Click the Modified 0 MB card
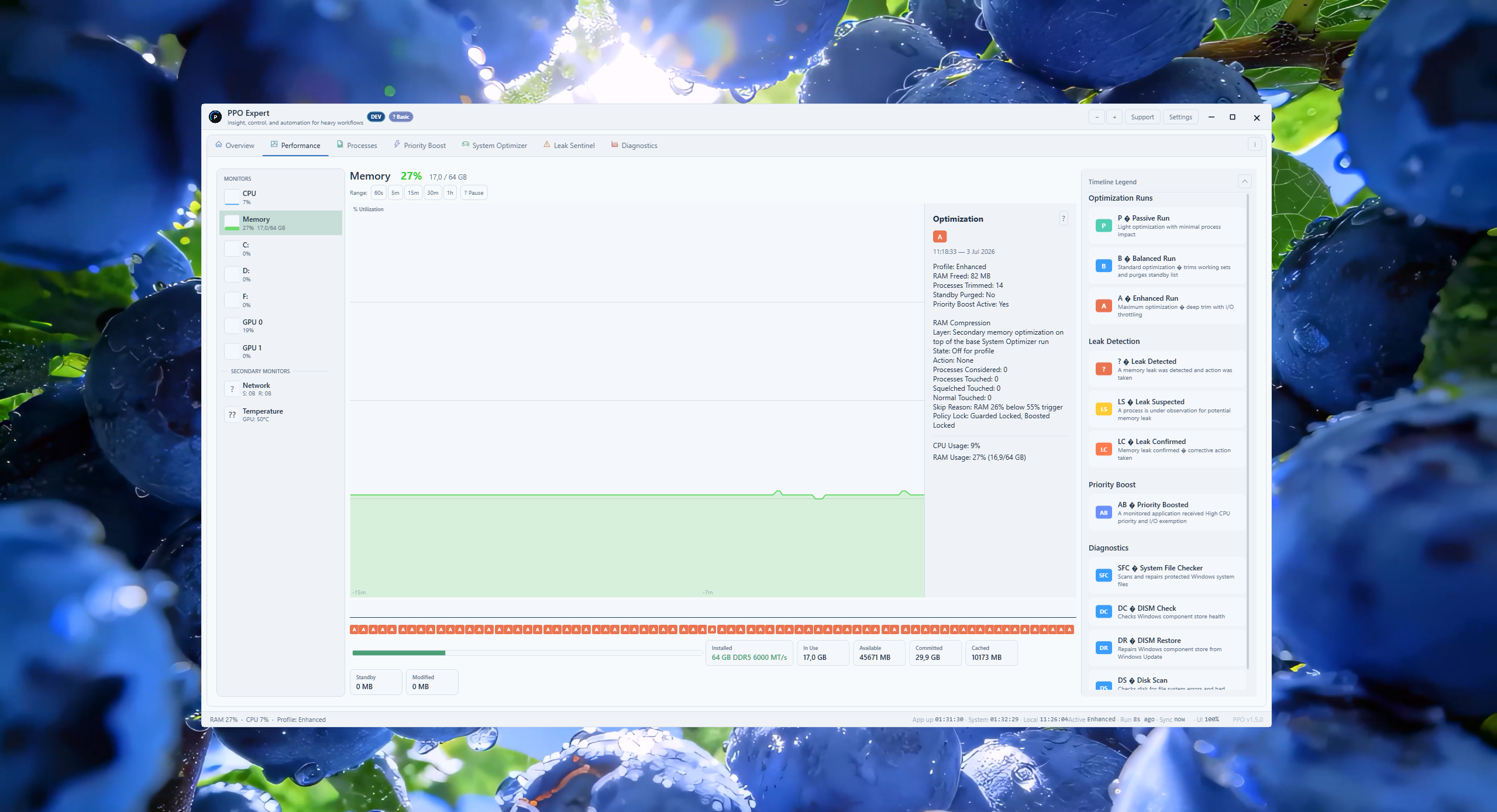 click(432, 682)
